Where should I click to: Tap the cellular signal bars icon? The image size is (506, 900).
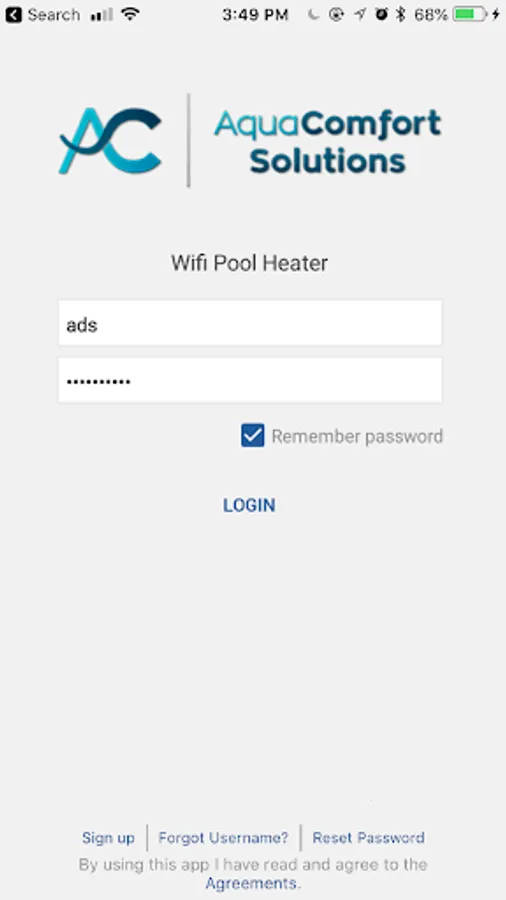[x=101, y=14]
